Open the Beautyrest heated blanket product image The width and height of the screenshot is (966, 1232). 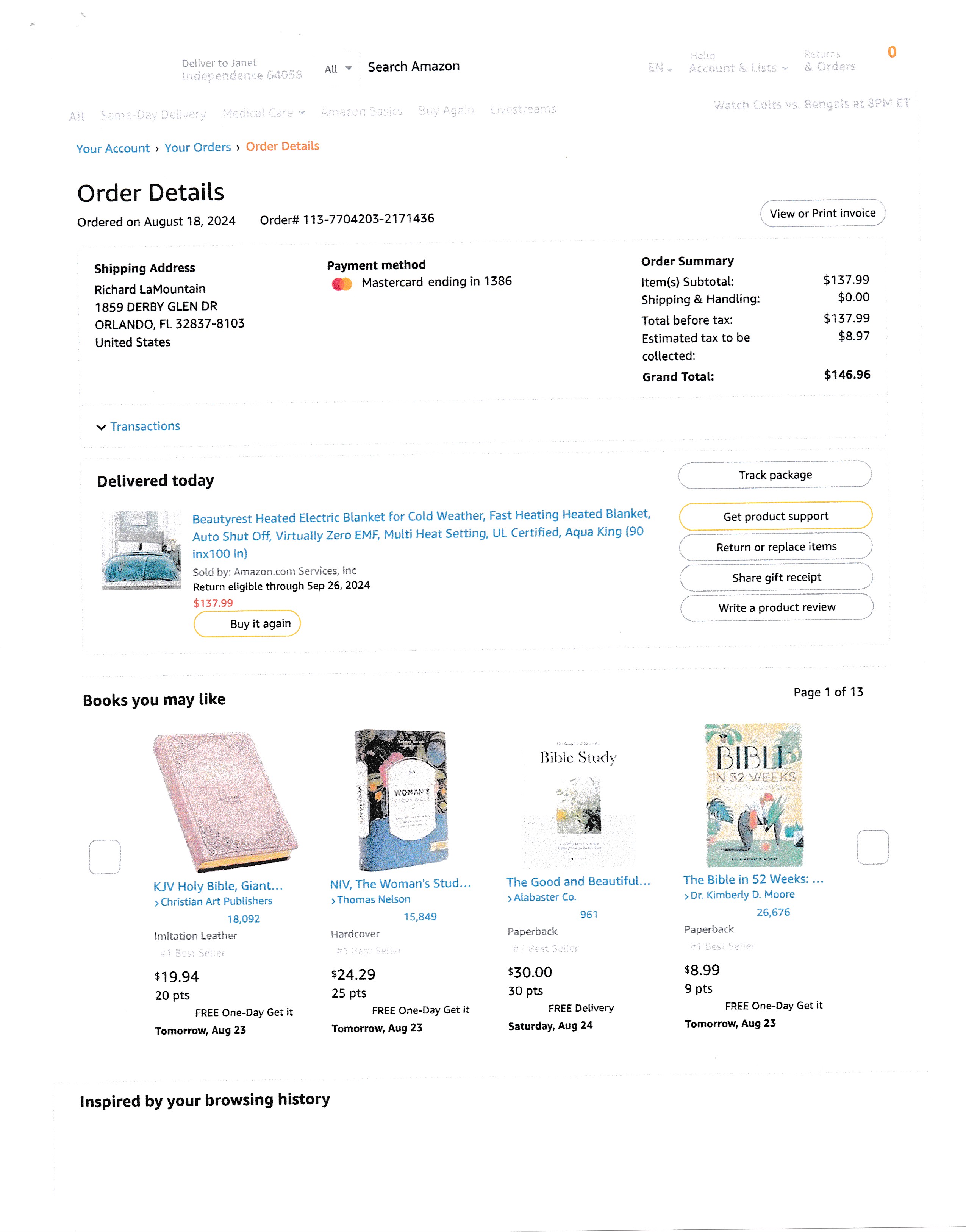click(141, 550)
